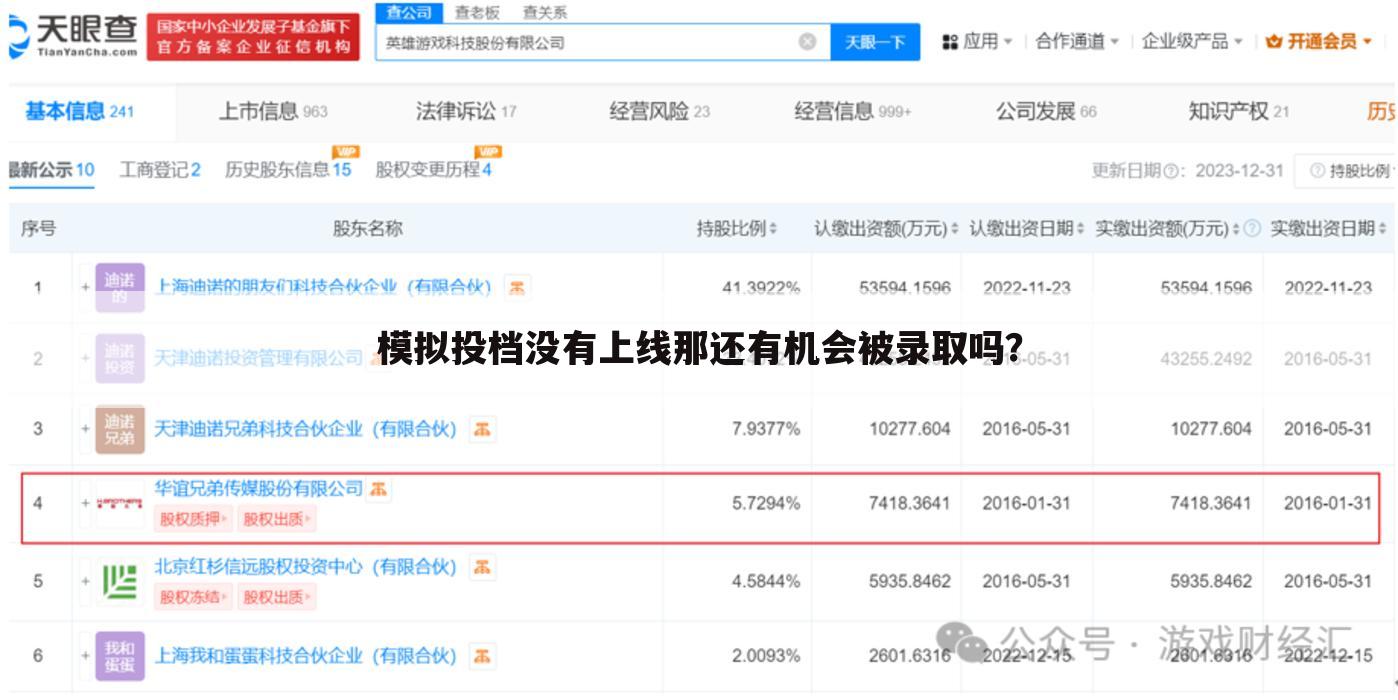The width and height of the screenshot is (1398, 700).
Task: Click the 股权出质 tag under 华谊兄弟
Action: click(277, 519)
